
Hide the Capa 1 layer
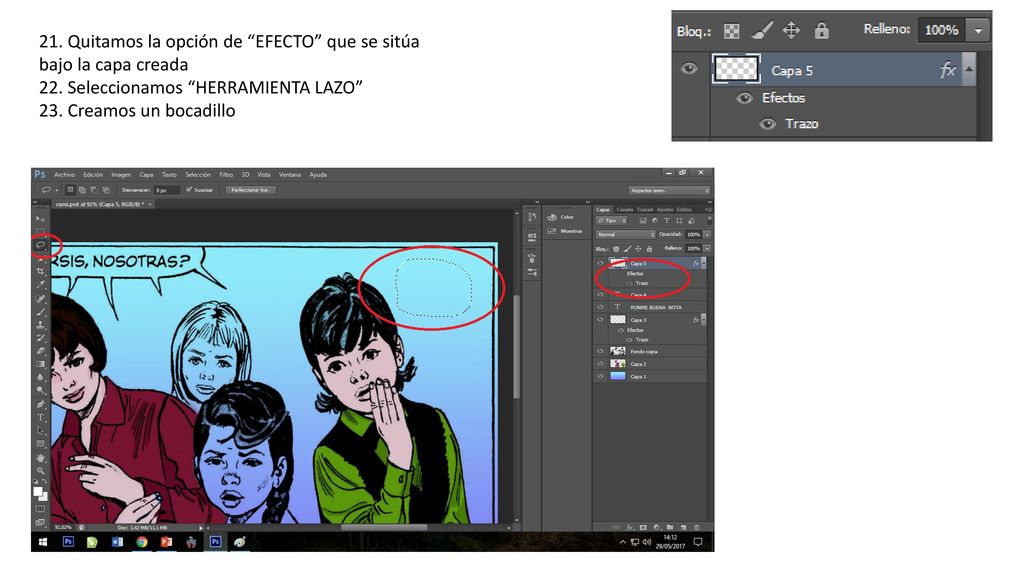tap(601, 376)
